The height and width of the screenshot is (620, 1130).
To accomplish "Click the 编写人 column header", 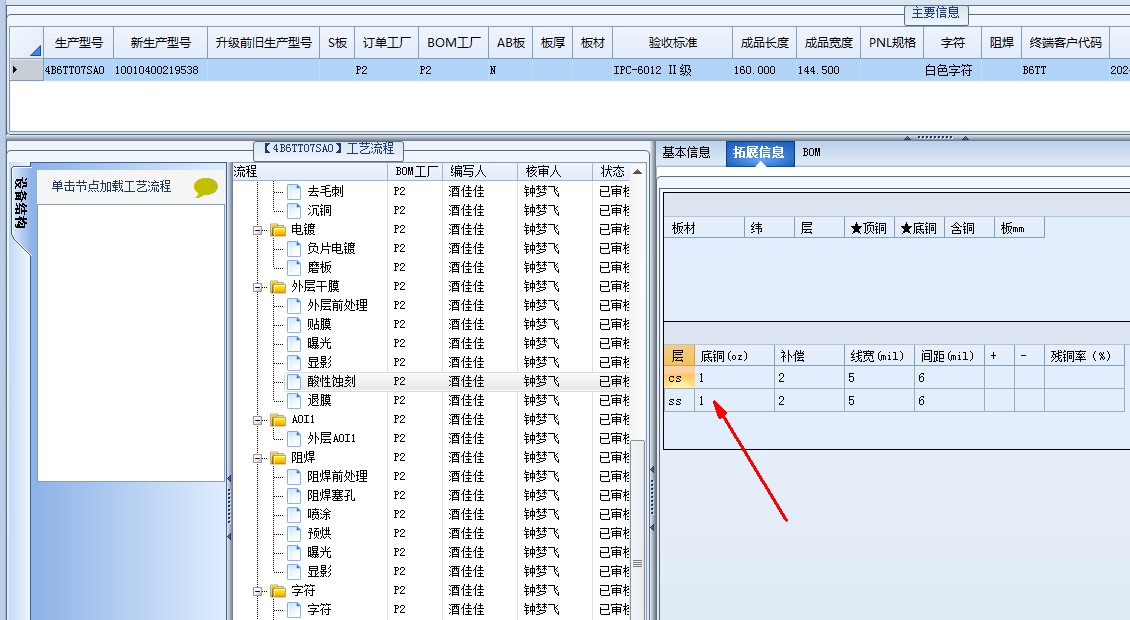I will coord(479,172).
